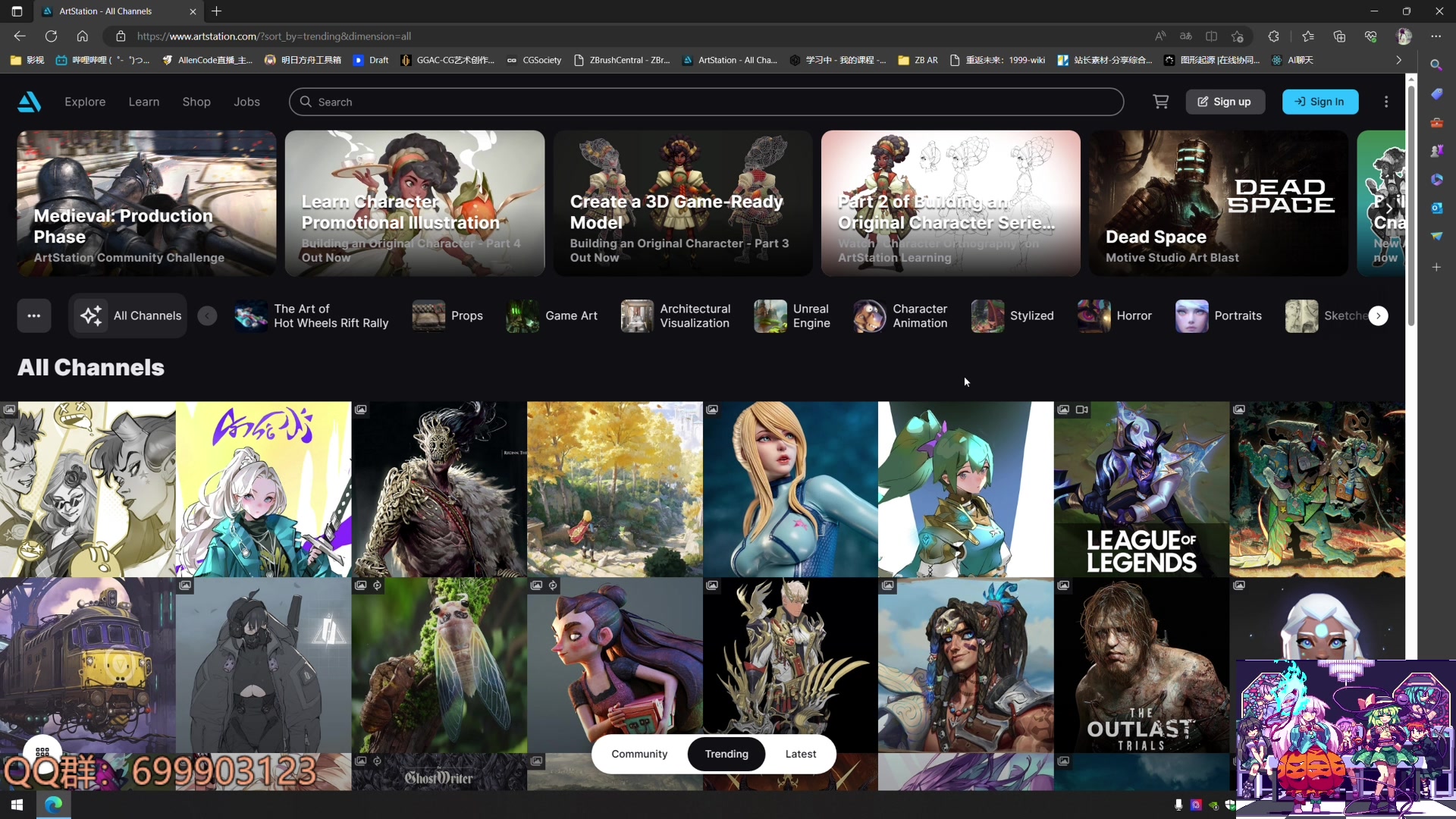The height and width of the screenshot is (819, 1456).
Task: Switch feed to Community
Action: [639, 754]
